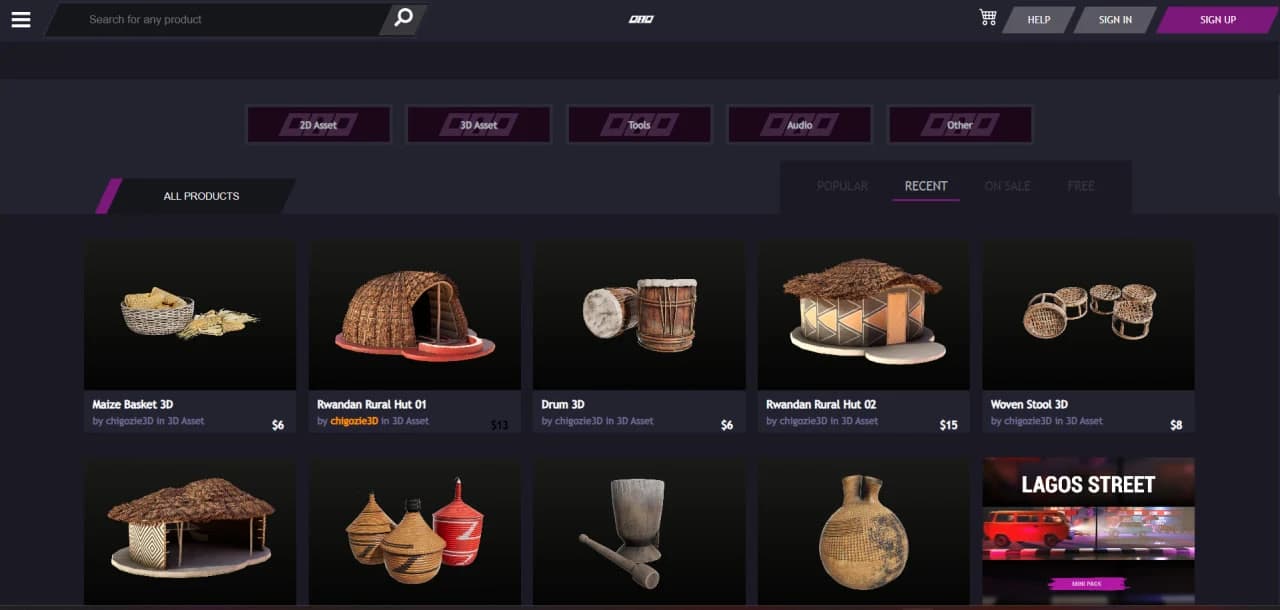Click the center site logo
Image resolution: width=1280 pixels, height=610 pixels.
tap(641, 19)
